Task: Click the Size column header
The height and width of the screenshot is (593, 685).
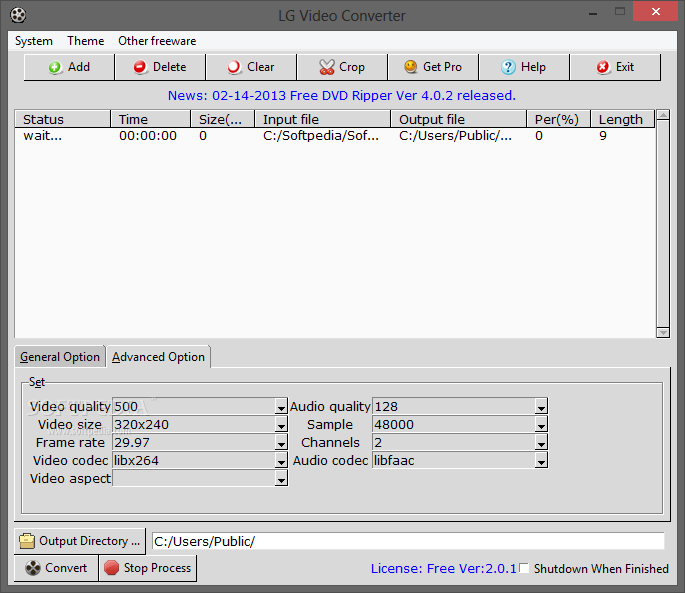Action: (x=222, y=119)
